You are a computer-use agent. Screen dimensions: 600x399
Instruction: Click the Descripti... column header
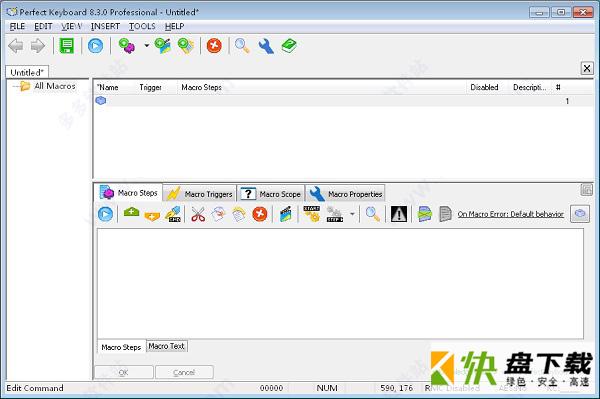click(x=530, y=87)
